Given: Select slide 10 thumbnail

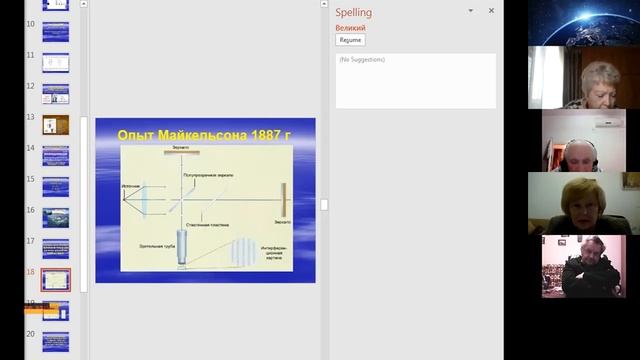Looking at the screenshot, I should click(x=56, y=32).
